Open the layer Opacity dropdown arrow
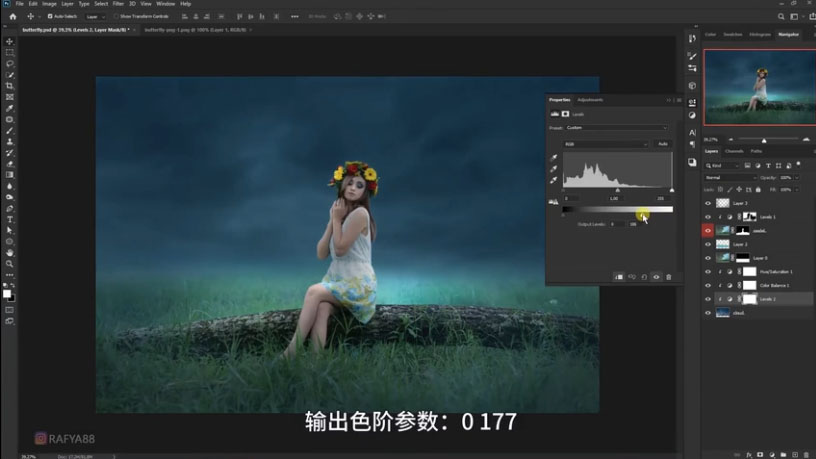816x459 pixels. click(x=797, y=178)
